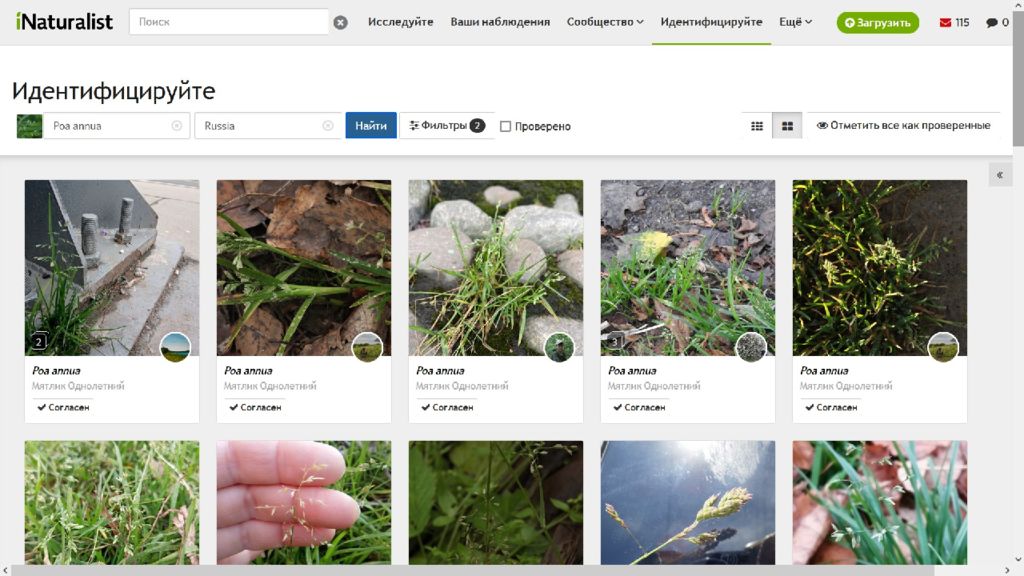Select the Идентифицируйте tab
The height and width of the screenshot is (576, 1024).
point(711,22)
